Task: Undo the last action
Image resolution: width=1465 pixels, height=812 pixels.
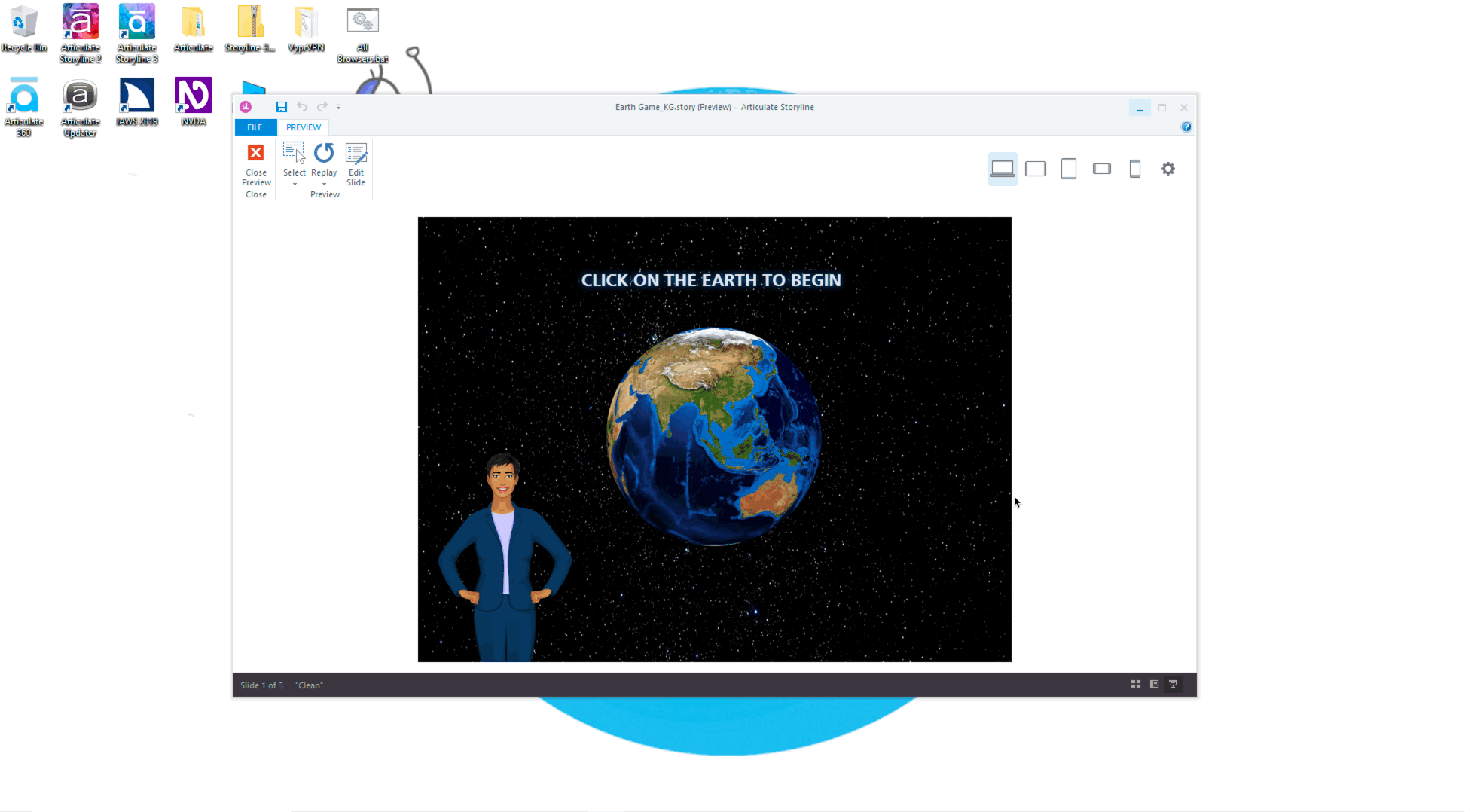Action: click(302, 107)
